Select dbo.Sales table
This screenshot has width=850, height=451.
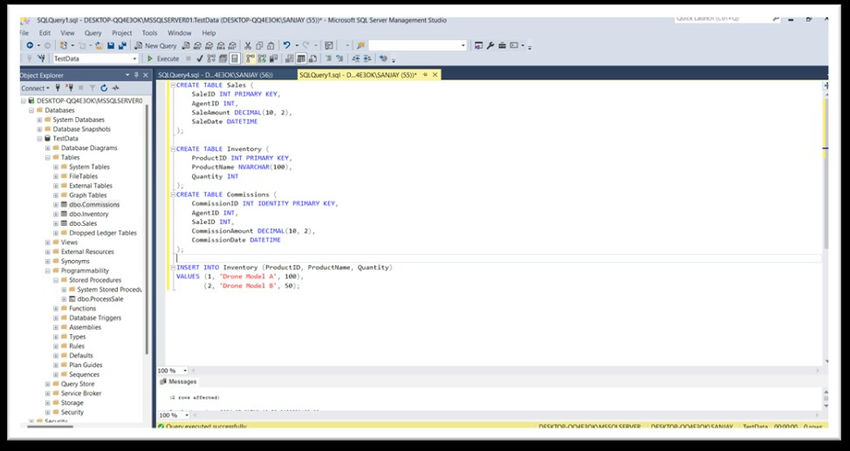[x=83, y=223]
